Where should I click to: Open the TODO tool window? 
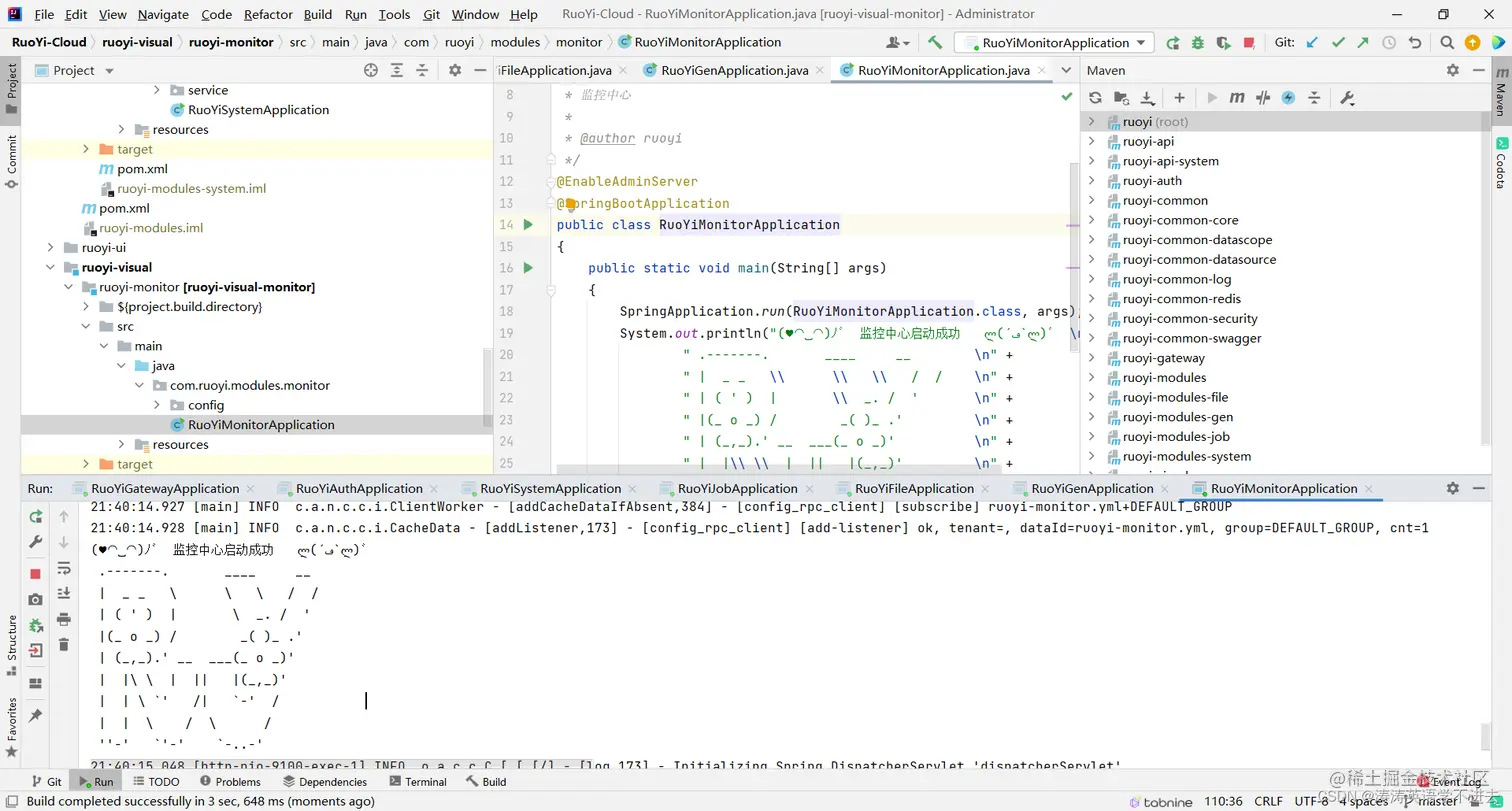pyautogui.click(x=156, y=782)
